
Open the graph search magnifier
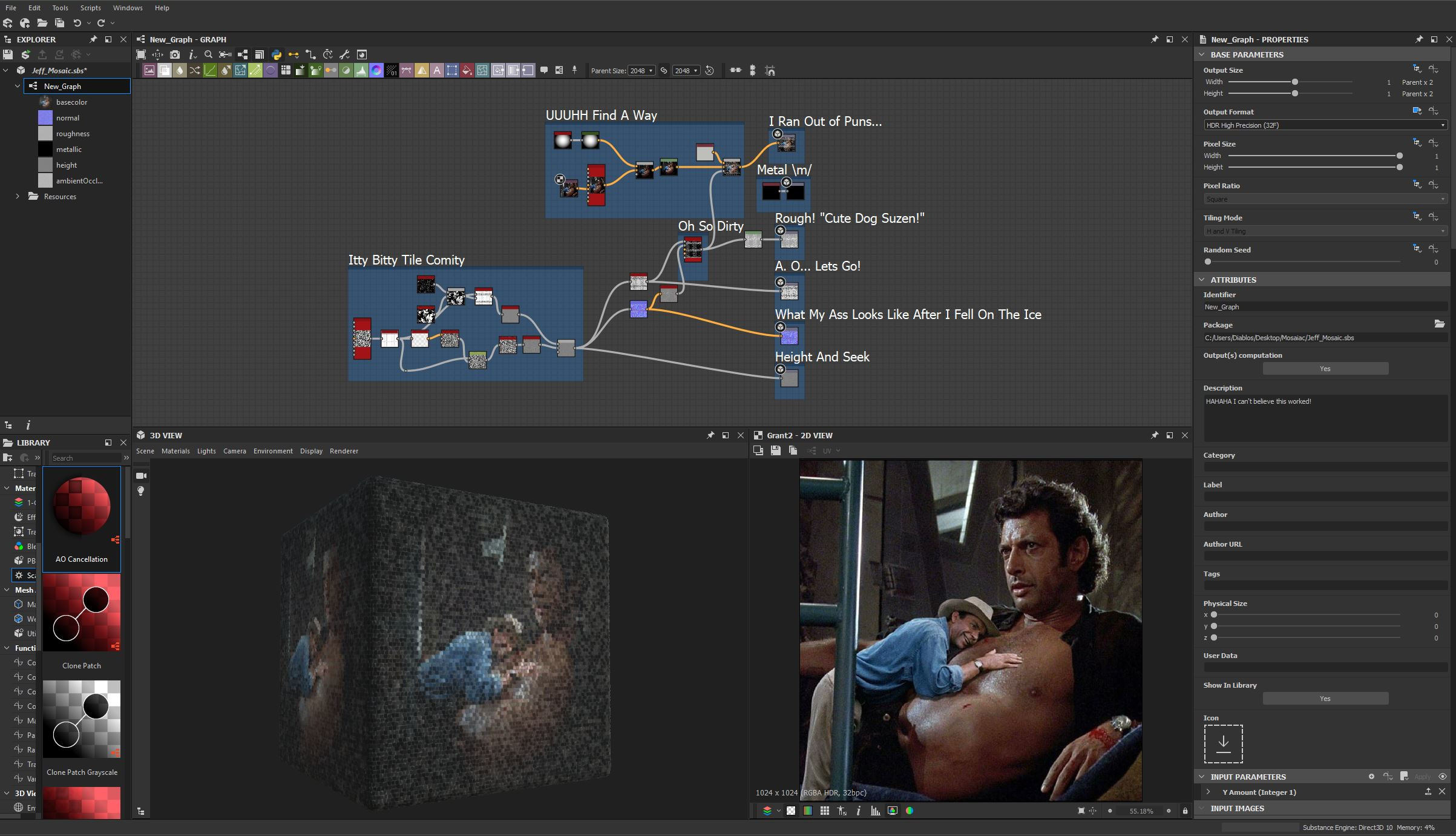click(x=208, y=54)
